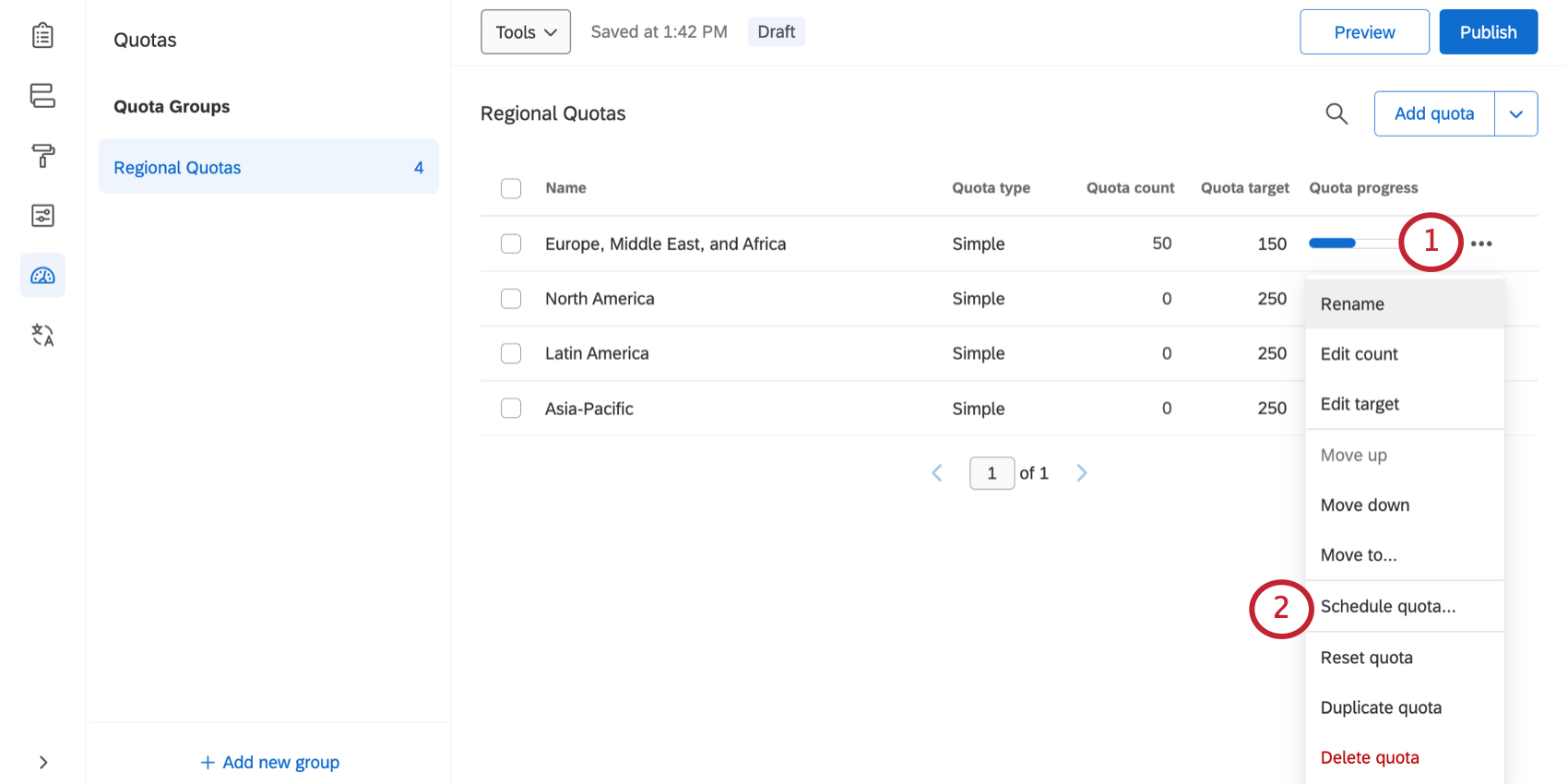Open the Translations icon in sidebar

[x=42, y=335]
